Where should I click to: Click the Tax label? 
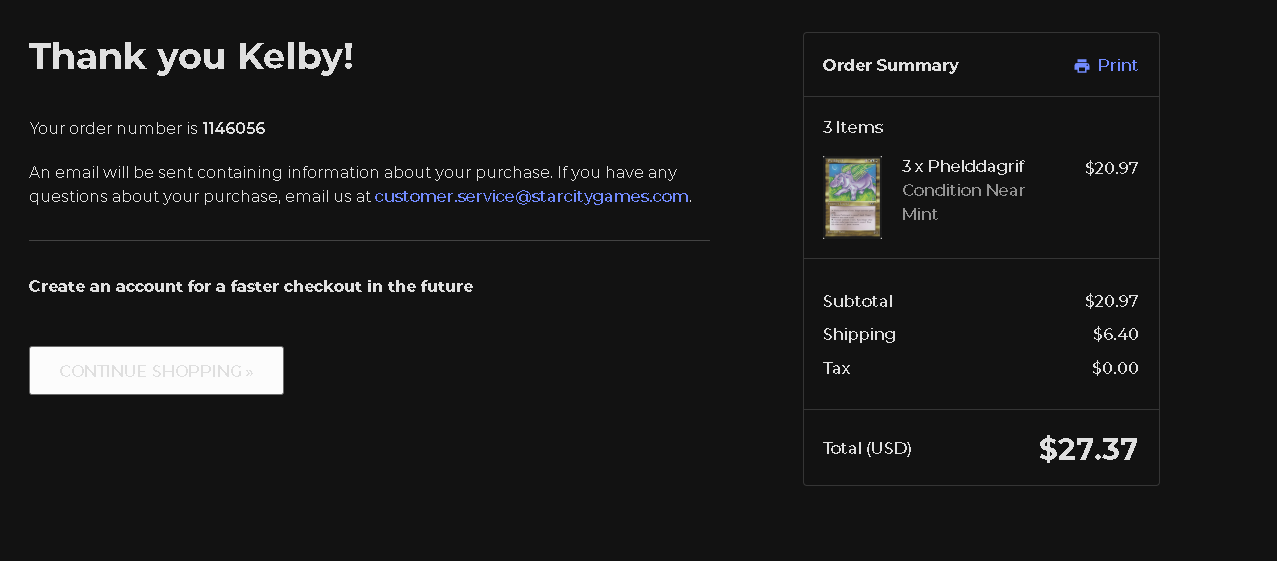click(x=836, y=368)
